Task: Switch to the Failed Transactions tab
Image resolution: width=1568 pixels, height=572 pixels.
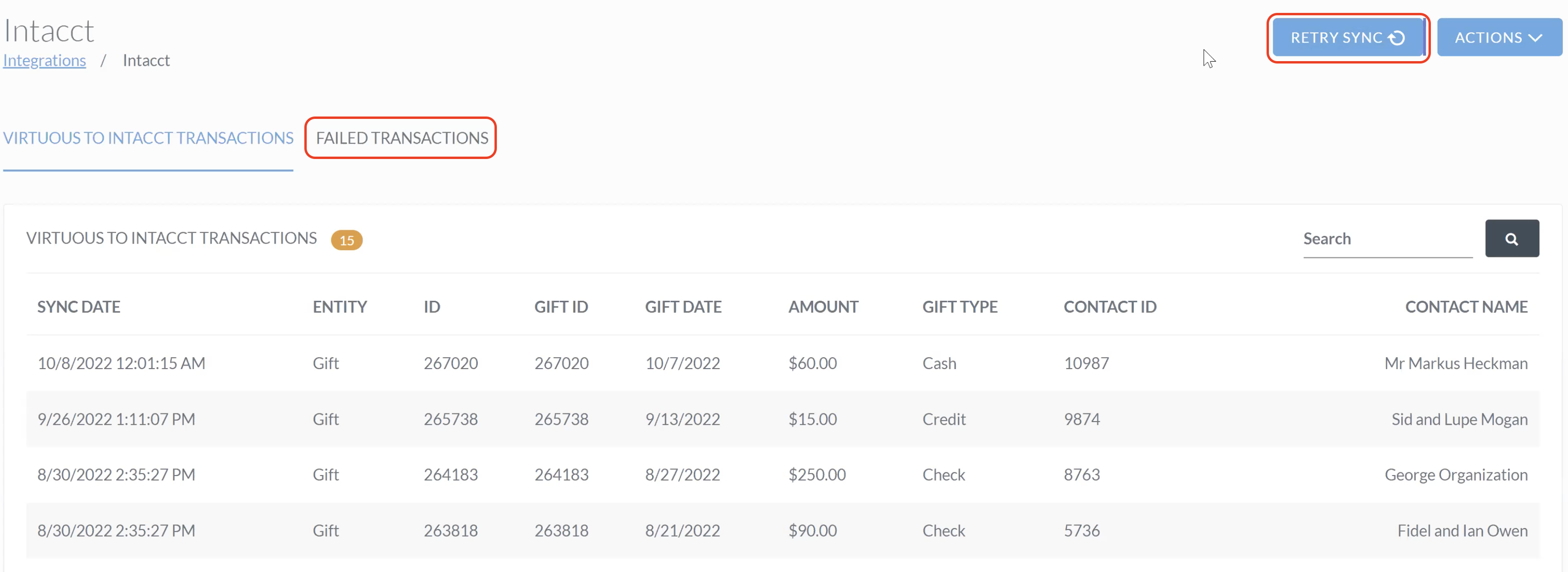Action: (x=402, y=138)
